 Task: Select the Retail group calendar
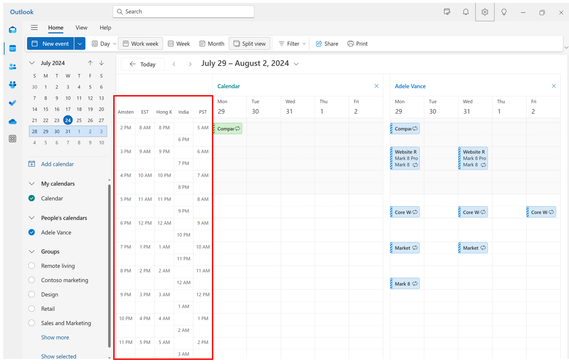(32, 308)
